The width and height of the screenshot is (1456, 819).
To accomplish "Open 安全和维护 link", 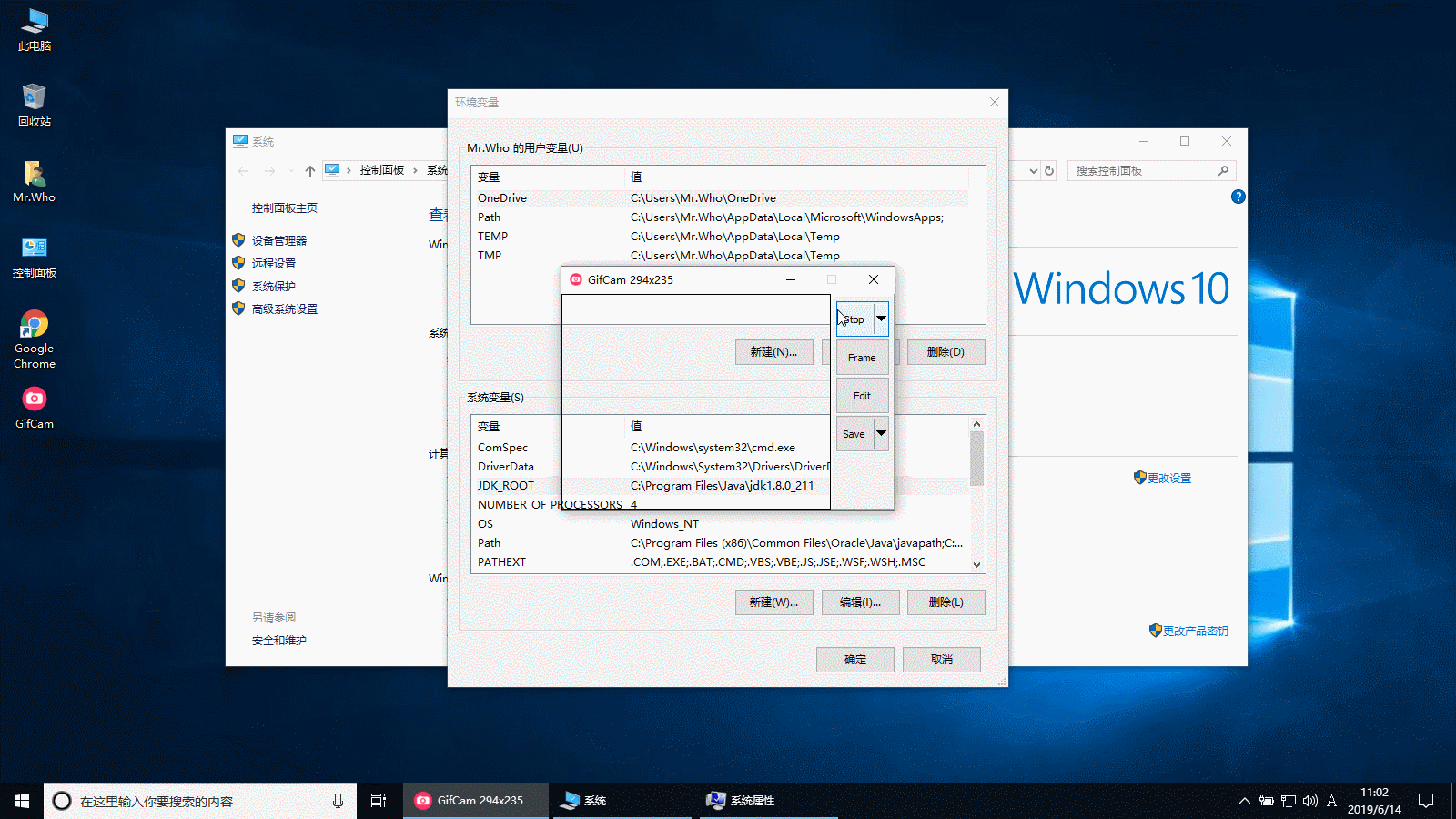I will click(279, 641).
